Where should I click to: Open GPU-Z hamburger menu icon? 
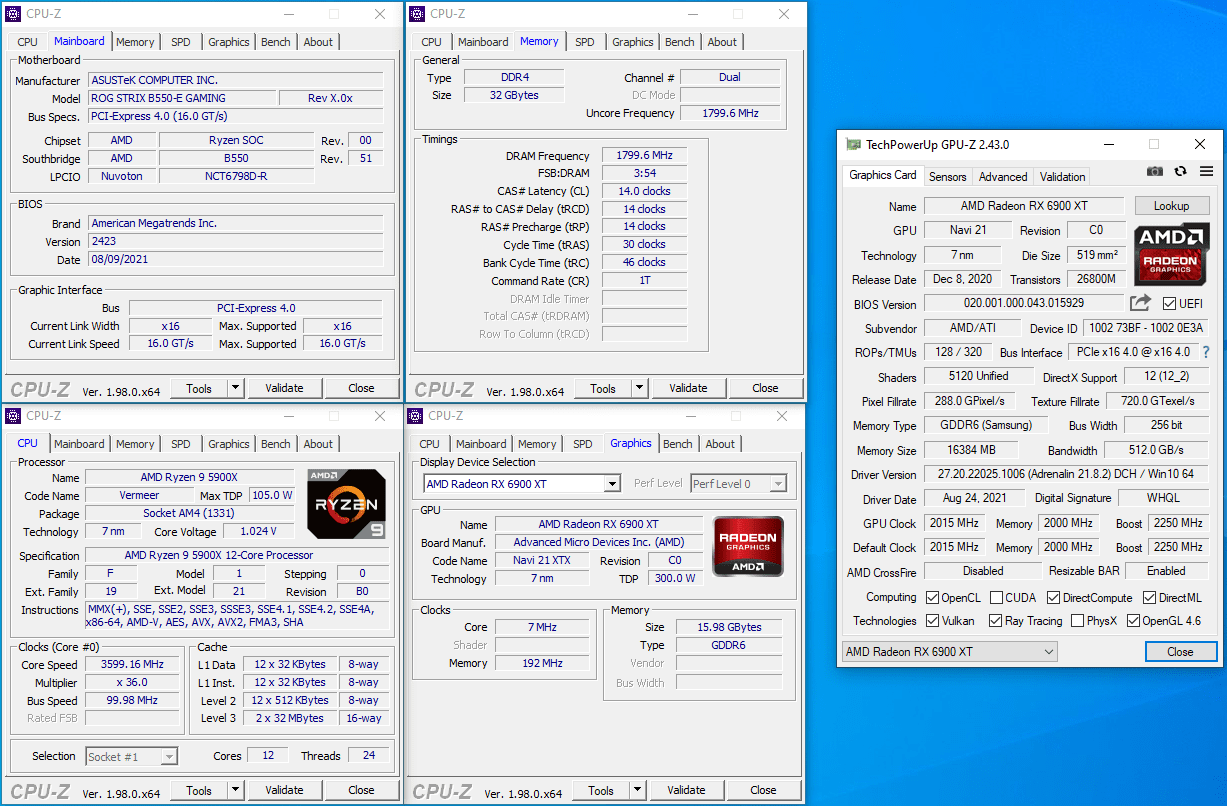1206,172
